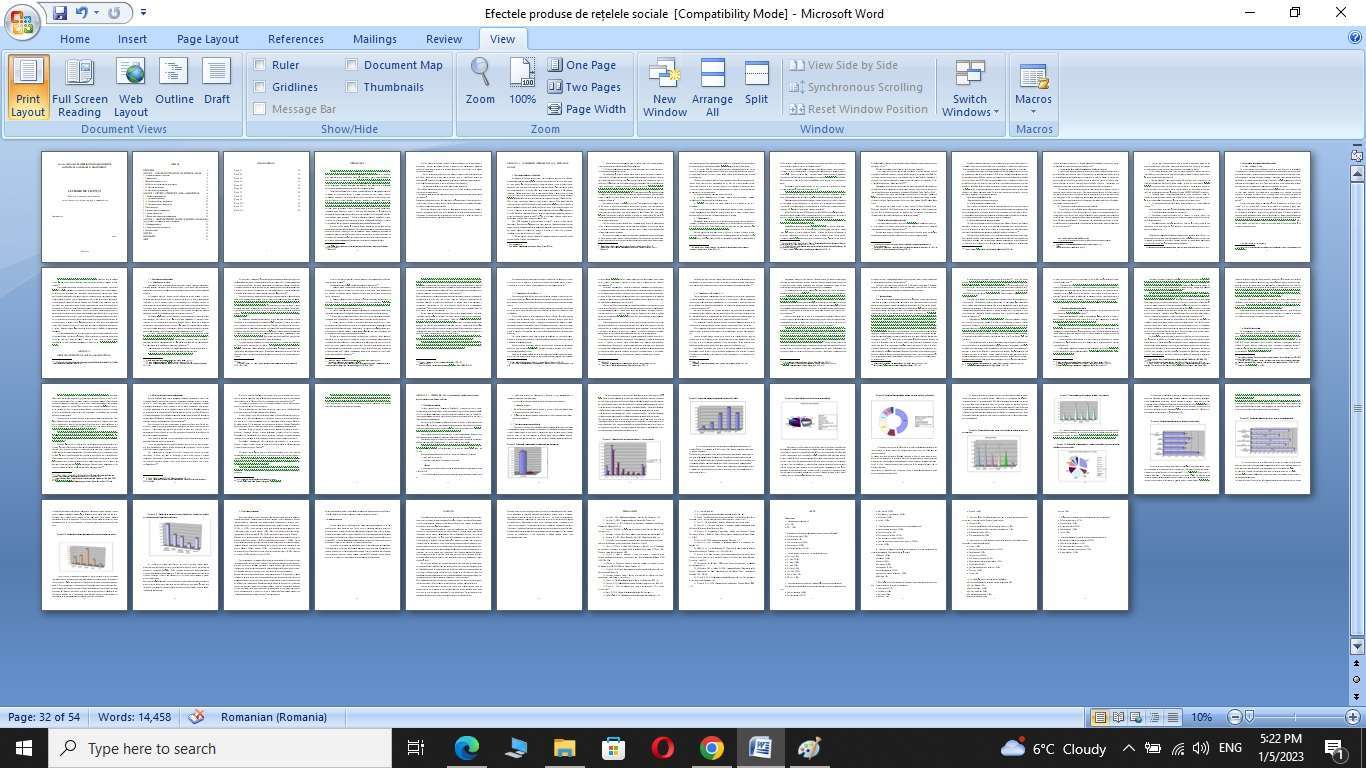Switch to Full Screen Reading view

tap(79, 87)
